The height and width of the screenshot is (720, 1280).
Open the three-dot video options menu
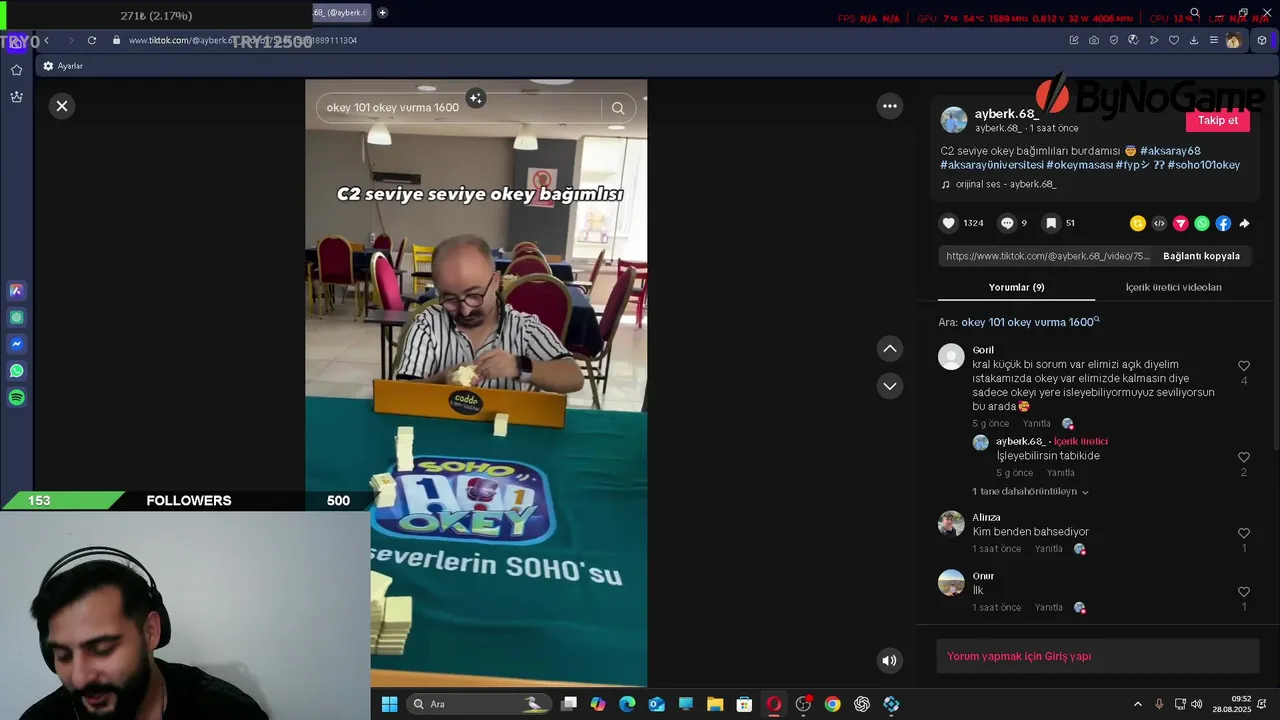890,106
